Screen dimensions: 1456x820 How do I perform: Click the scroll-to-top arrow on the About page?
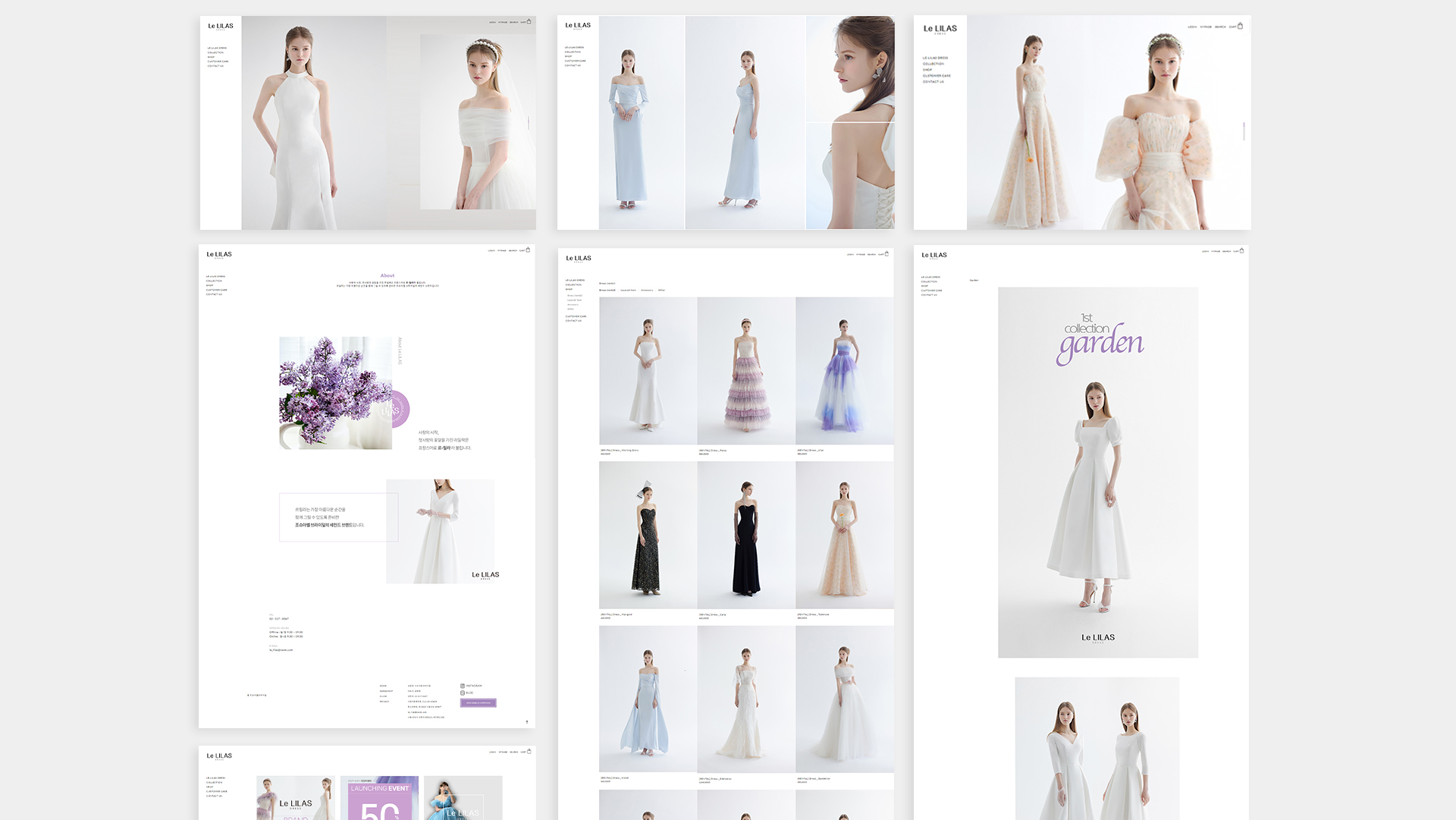pyautogui.click(x=527, y=722)
